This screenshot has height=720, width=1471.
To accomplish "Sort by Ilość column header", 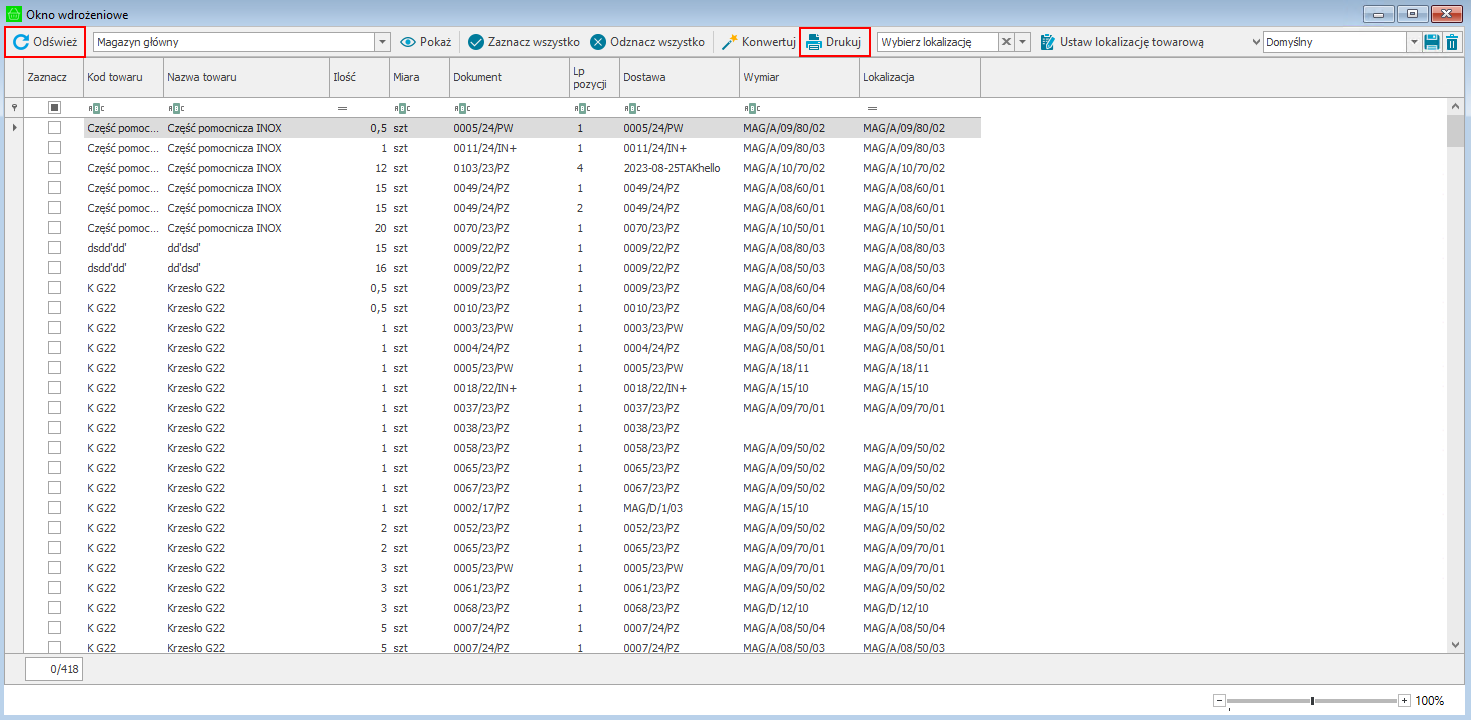I will coord(360,77).
